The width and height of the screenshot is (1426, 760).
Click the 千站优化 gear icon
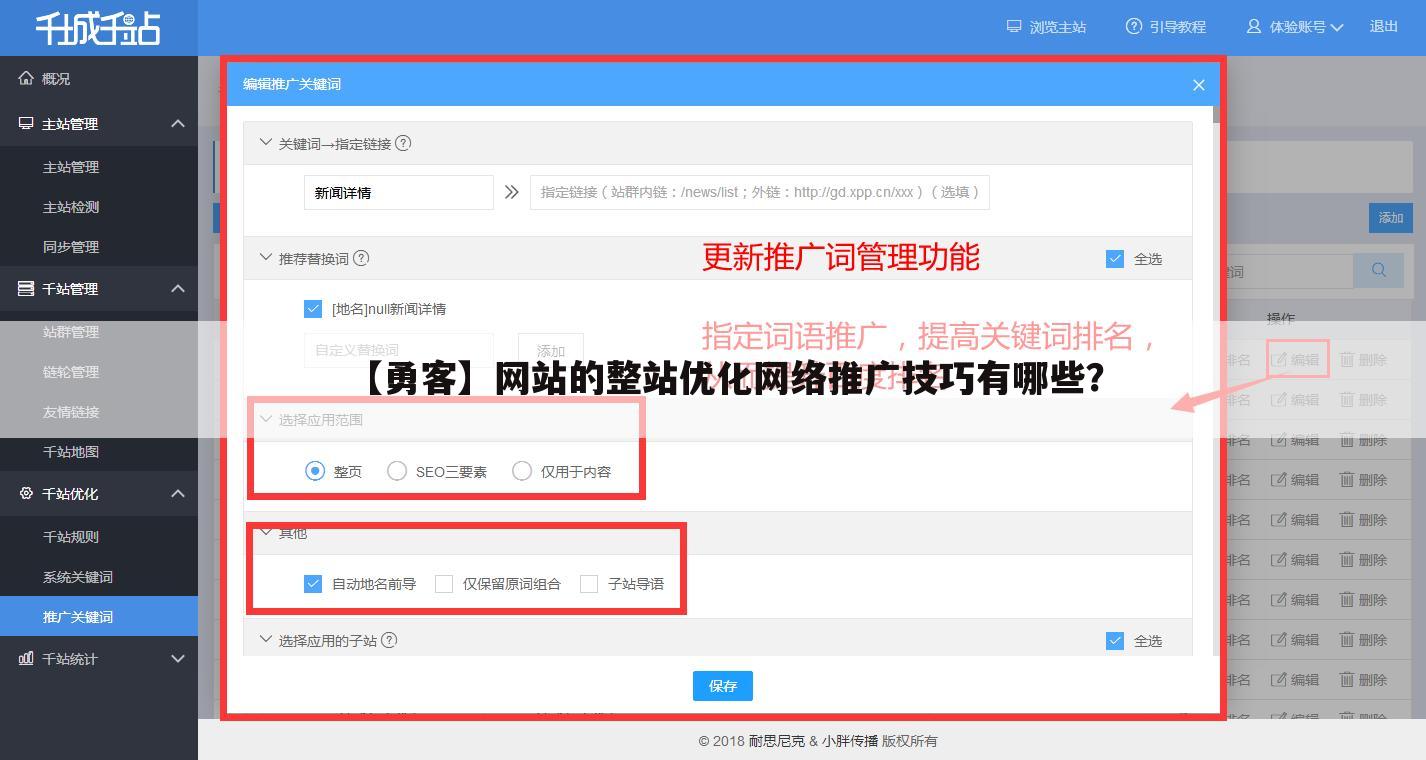(x=26, y=493)
